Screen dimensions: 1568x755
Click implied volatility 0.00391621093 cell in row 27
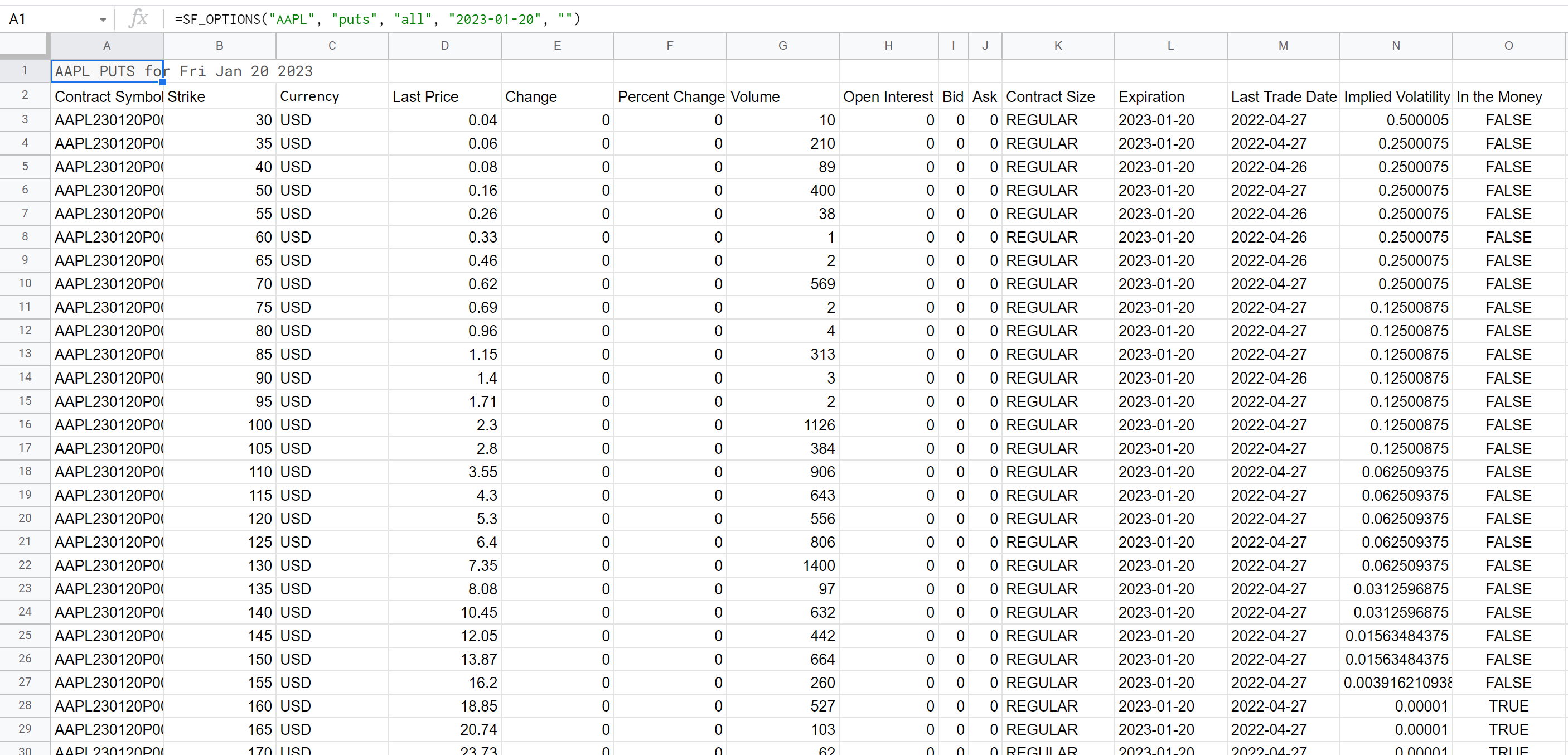click(1396, 683)
